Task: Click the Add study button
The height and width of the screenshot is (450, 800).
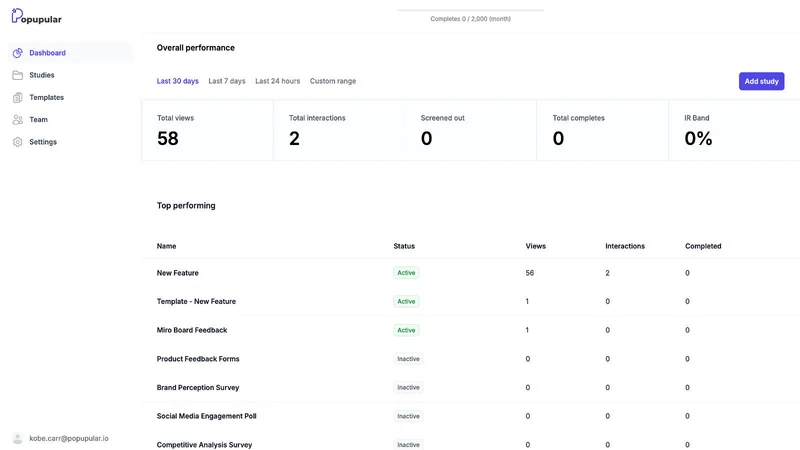Action: pyautogui.click(x=761, y=81)
